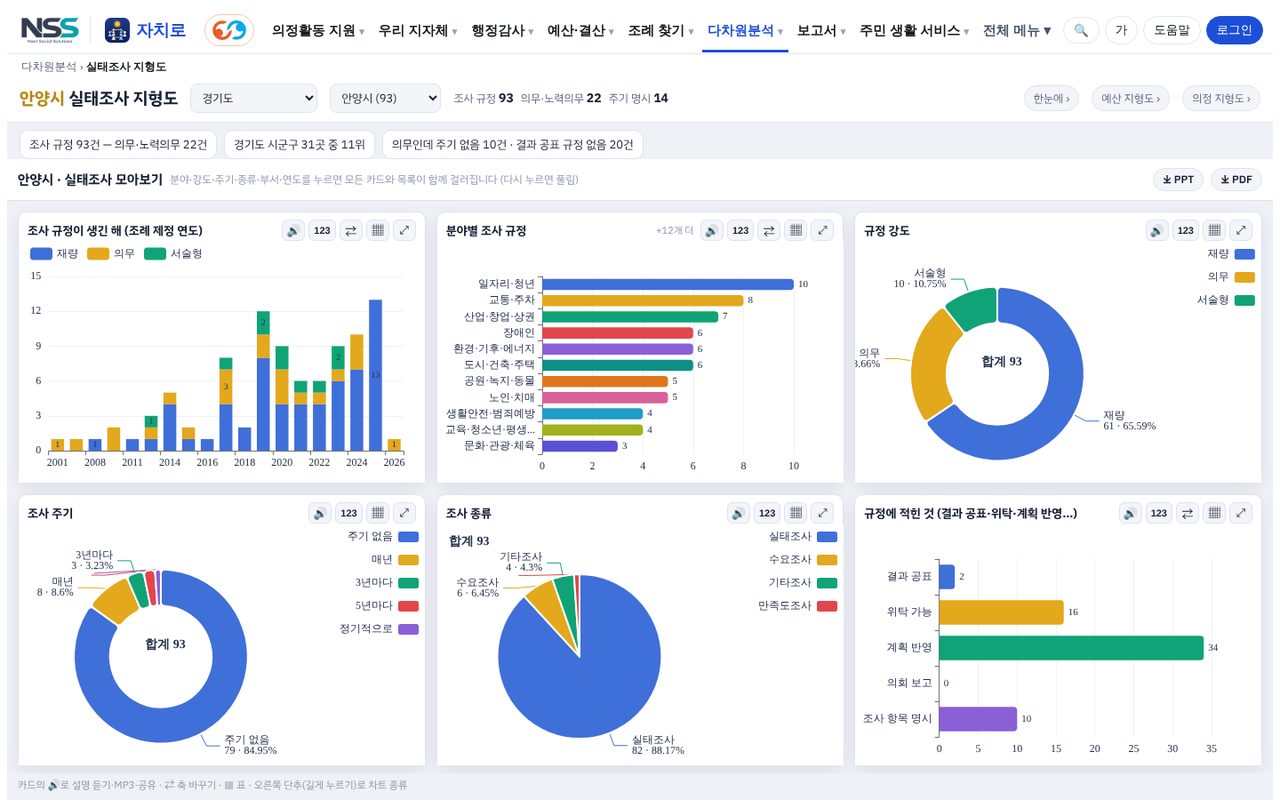Click 5년마다 red swatch in 조사 주기 legend
The width and height of the screenshot is (1280, 800).
click(x=408, y=606)
